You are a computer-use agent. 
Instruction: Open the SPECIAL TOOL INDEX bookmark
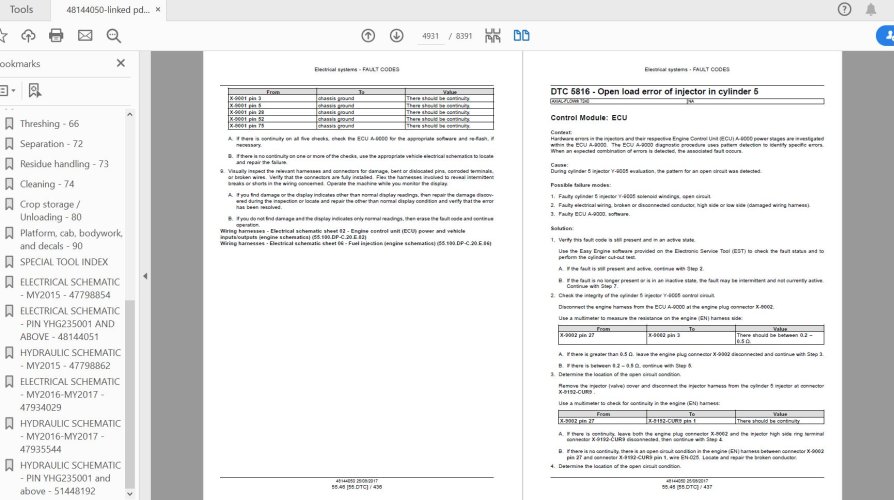click(64, 262)
